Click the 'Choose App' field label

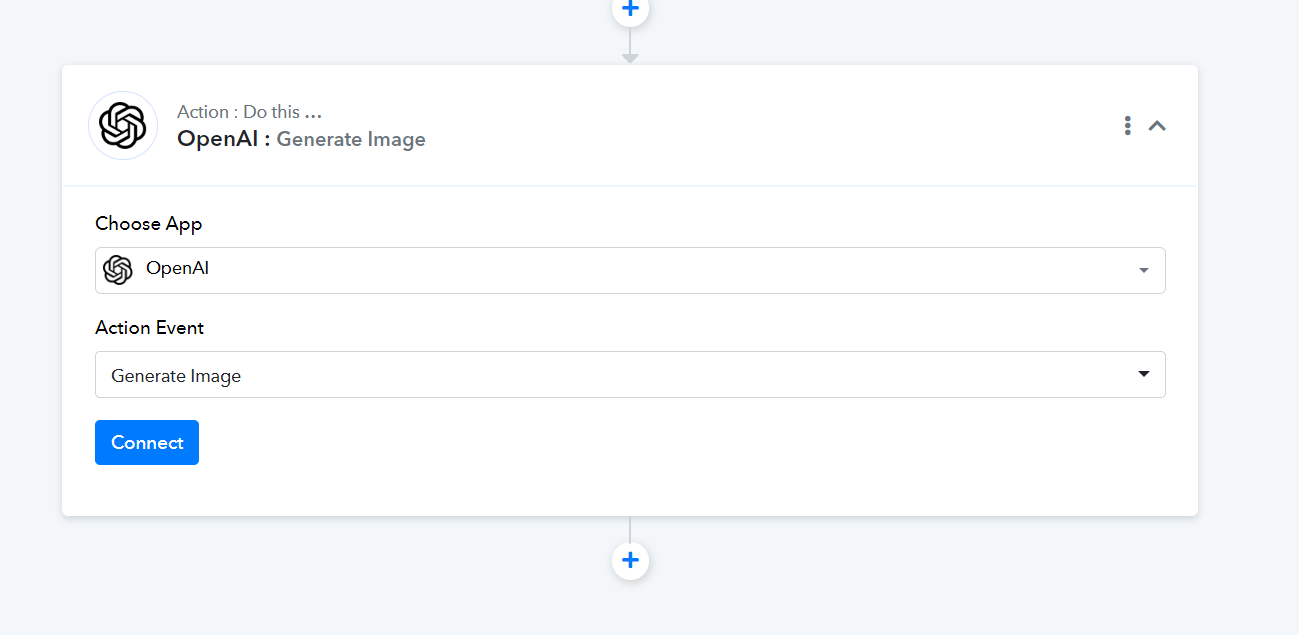click(x=149, y=223)
